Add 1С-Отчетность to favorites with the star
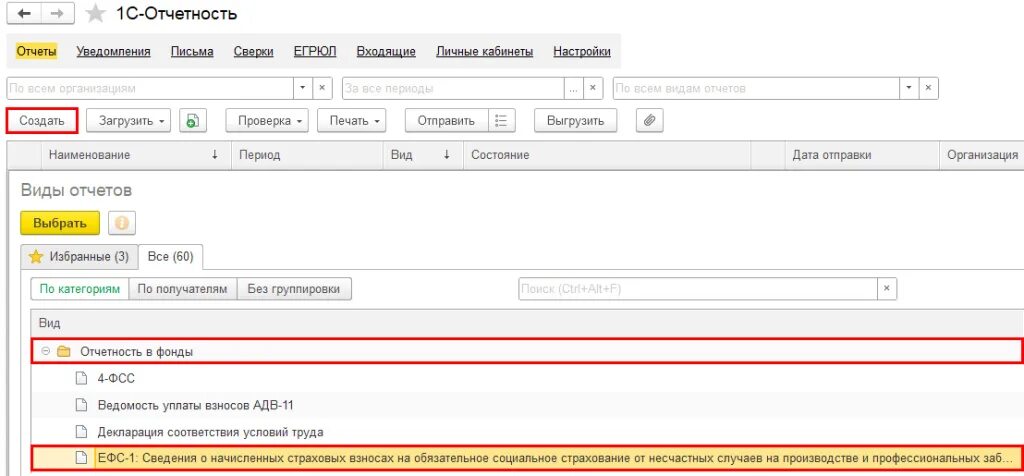 pos(96,14)
